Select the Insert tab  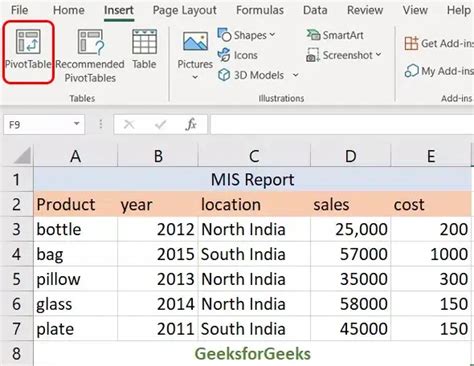coord(119,10)
